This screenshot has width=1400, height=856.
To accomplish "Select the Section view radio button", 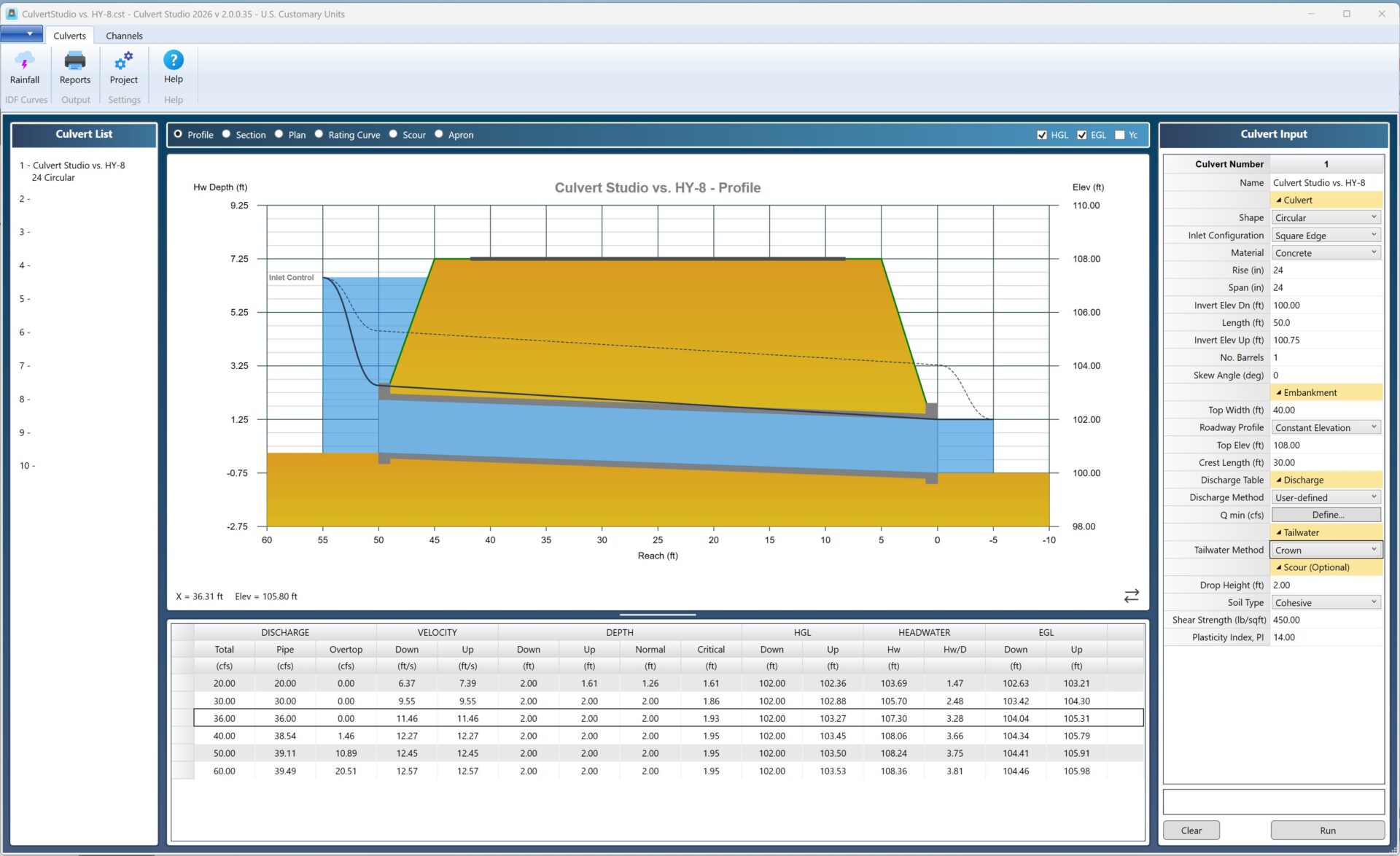I will [x=226, y=134].
